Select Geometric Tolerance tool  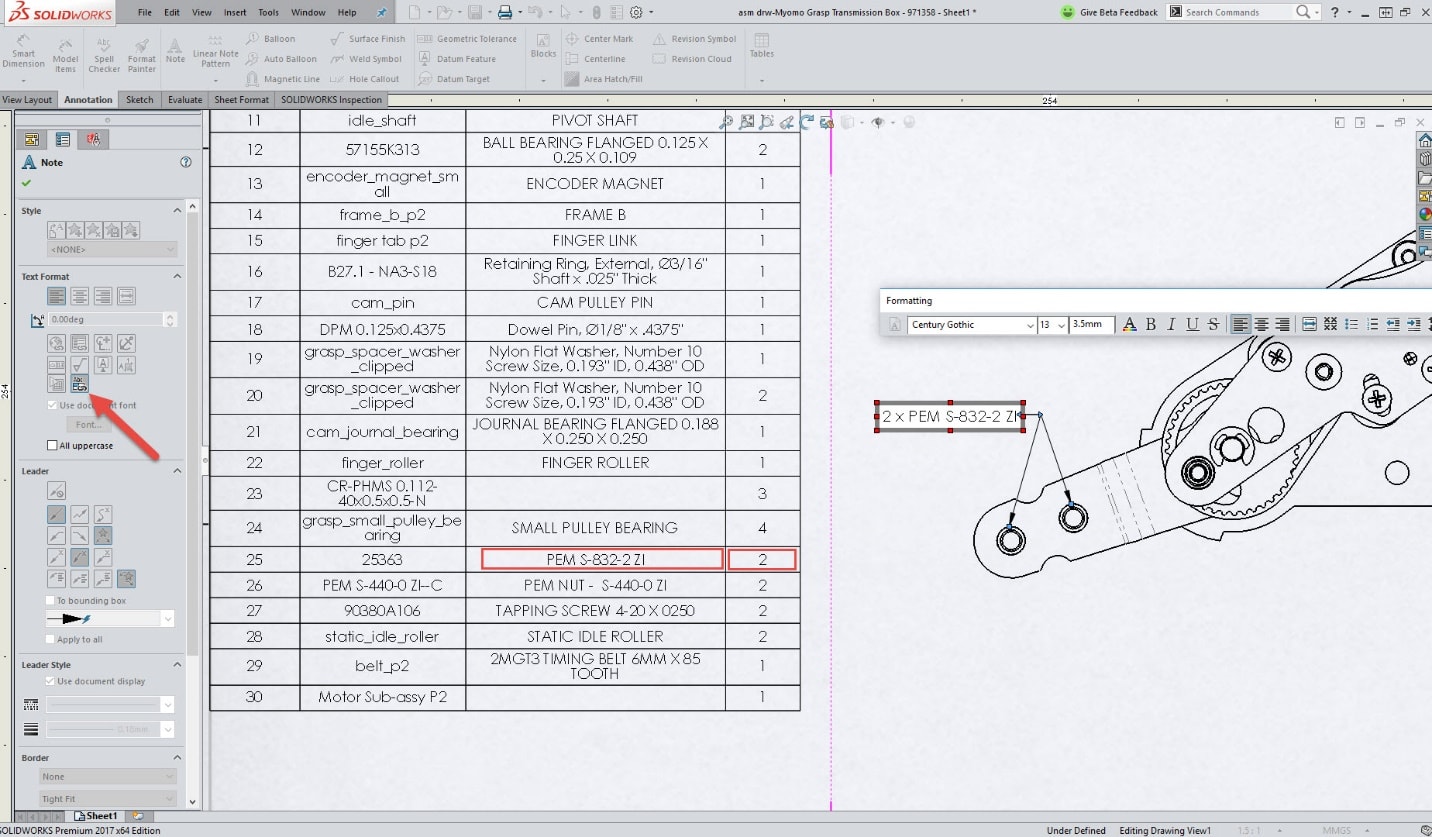coord(467,39)
